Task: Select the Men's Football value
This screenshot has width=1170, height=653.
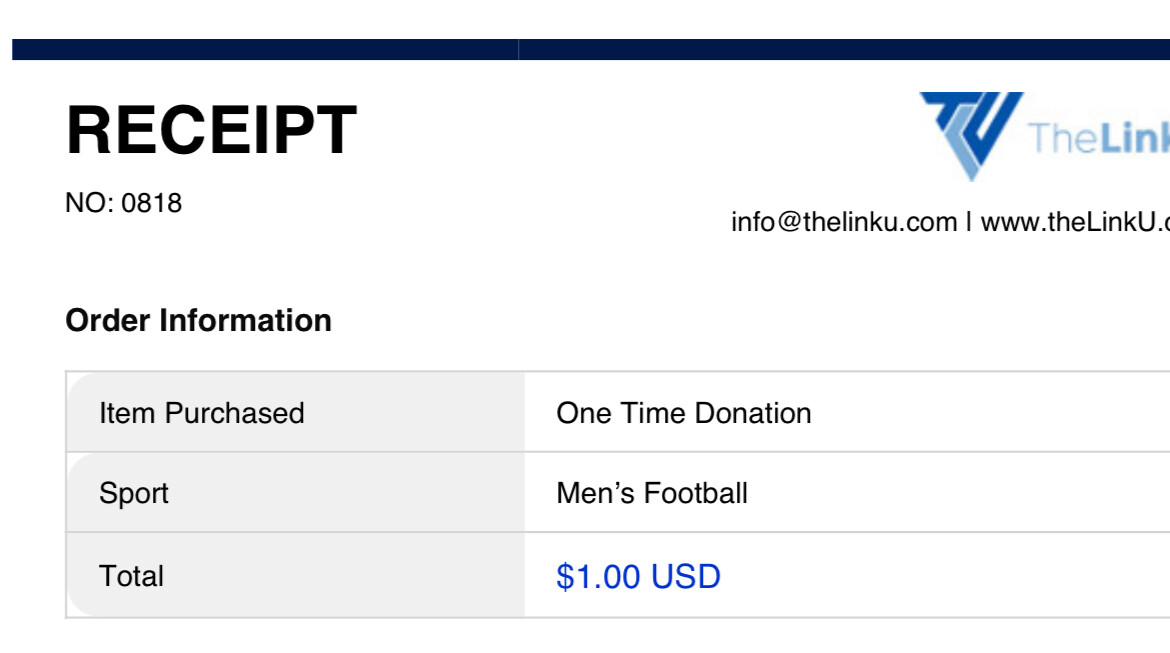Action: (x=651, y=493)
